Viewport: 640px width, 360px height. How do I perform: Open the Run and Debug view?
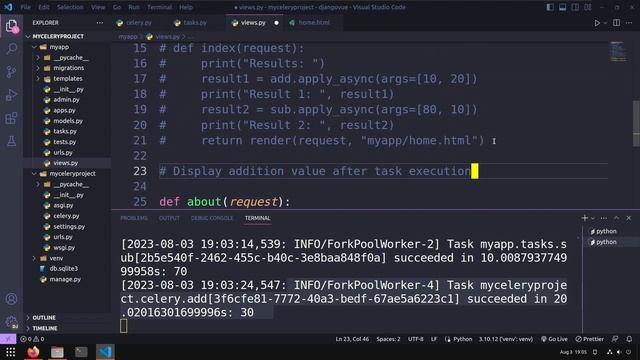click(x=11, y=96)
